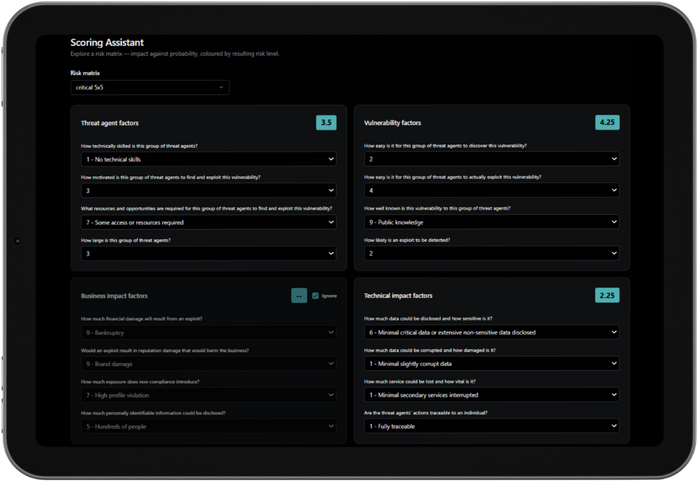Open the dropdown showing Hundreds of people

tap(208, 426)
